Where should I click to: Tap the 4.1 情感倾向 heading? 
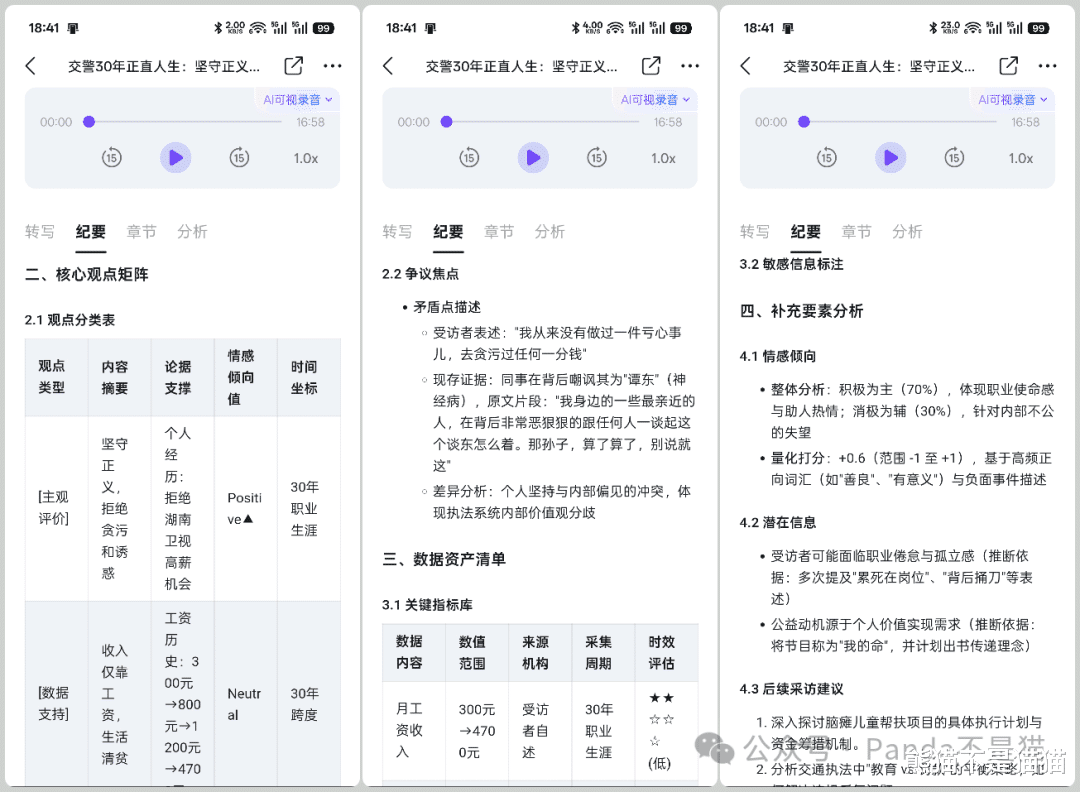pyautogui.click(x=778, y=357)
